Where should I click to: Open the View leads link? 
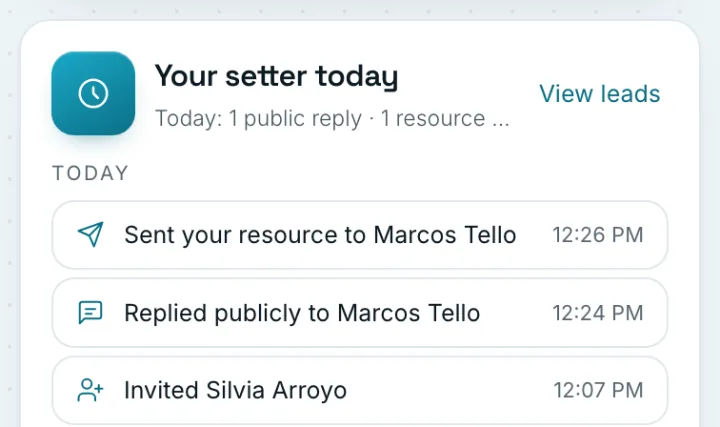click(x=600, y=94)
